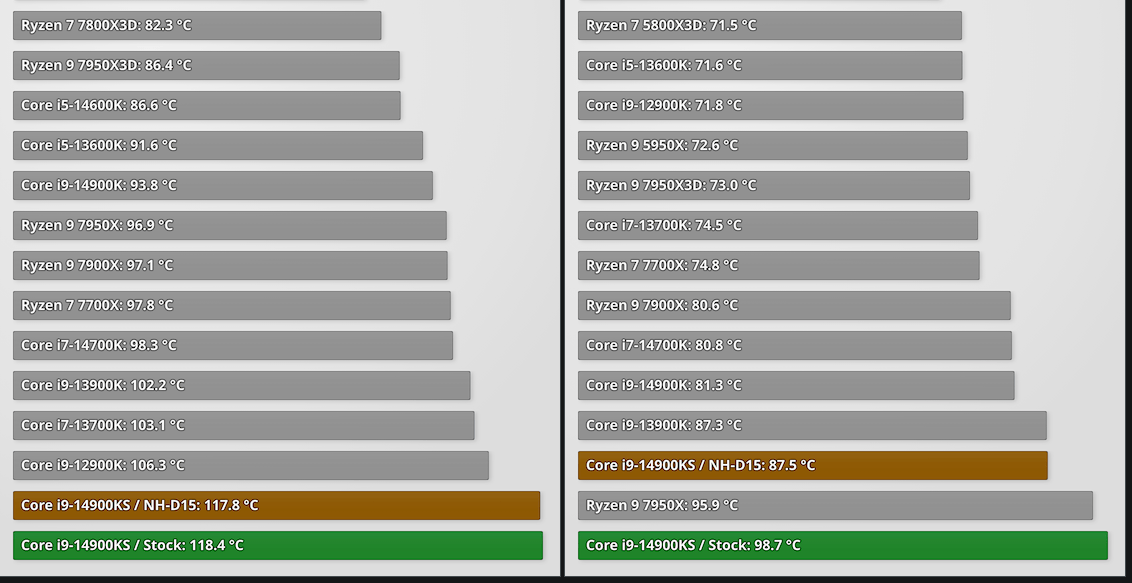
Task: Select the Core i9-12900K 71.8 °C bar
Action: (771, 105)
